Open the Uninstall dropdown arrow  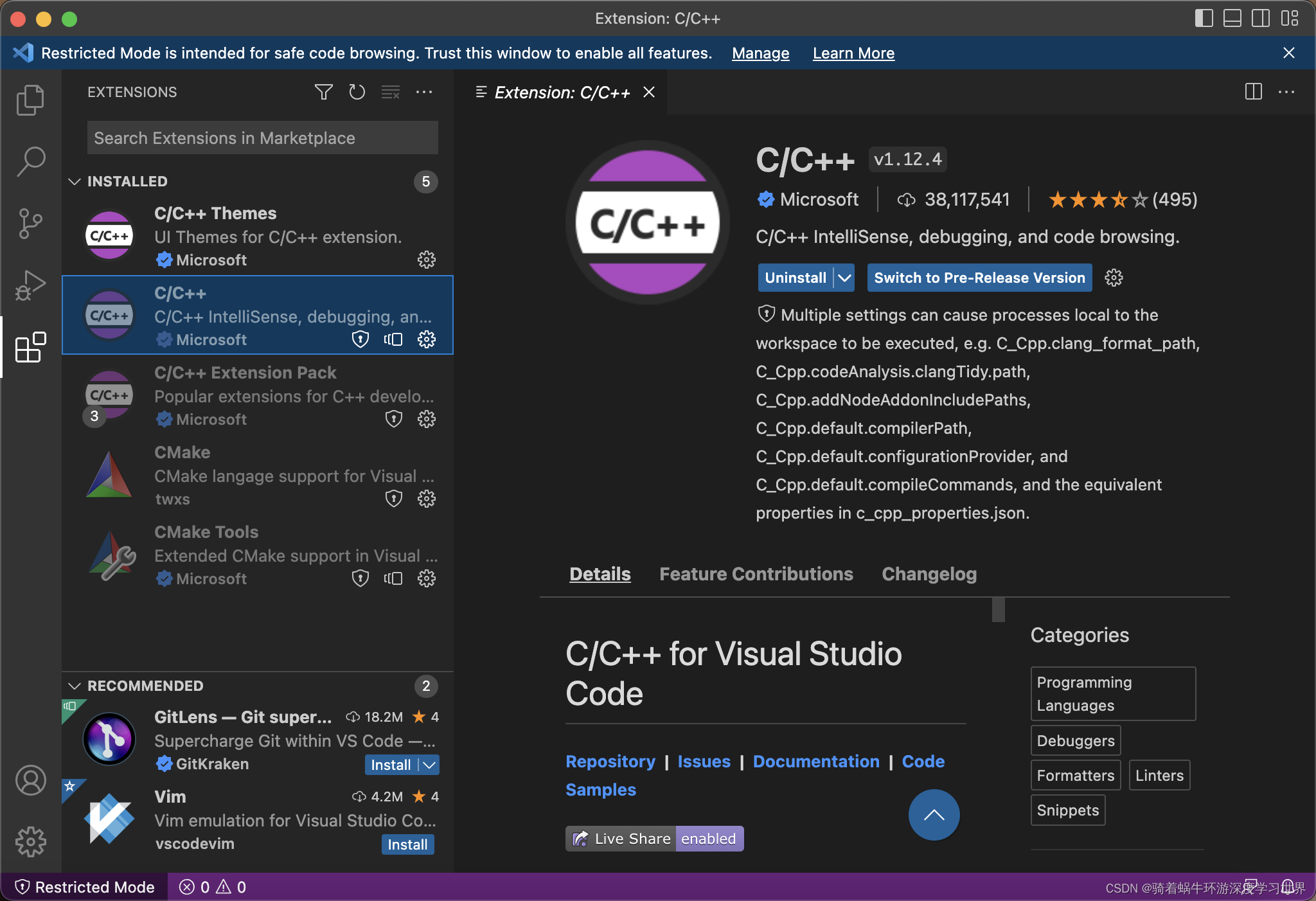tap(844, 278)
